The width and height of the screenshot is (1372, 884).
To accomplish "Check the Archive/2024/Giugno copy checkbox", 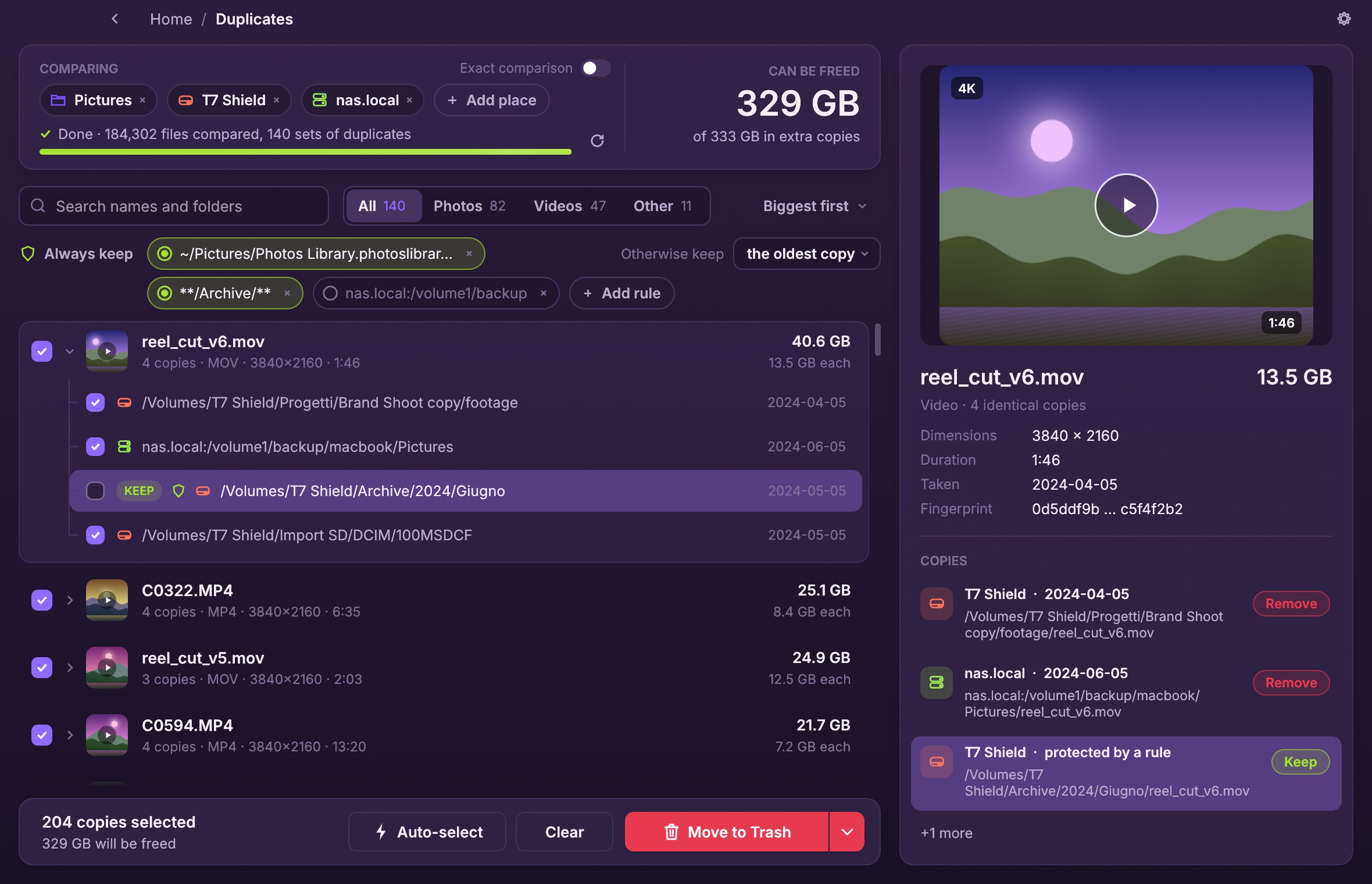I will (95, 491).
